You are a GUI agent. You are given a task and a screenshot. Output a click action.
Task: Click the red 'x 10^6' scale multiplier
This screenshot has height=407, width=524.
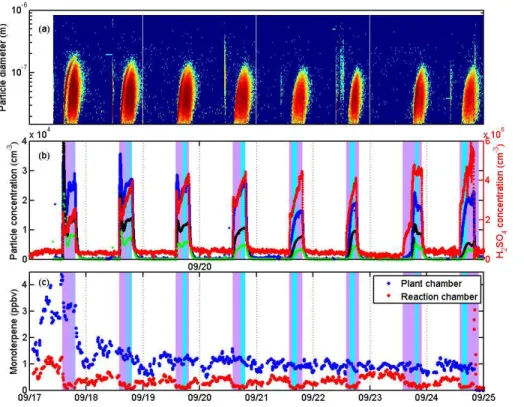click(x=493, y=134)
